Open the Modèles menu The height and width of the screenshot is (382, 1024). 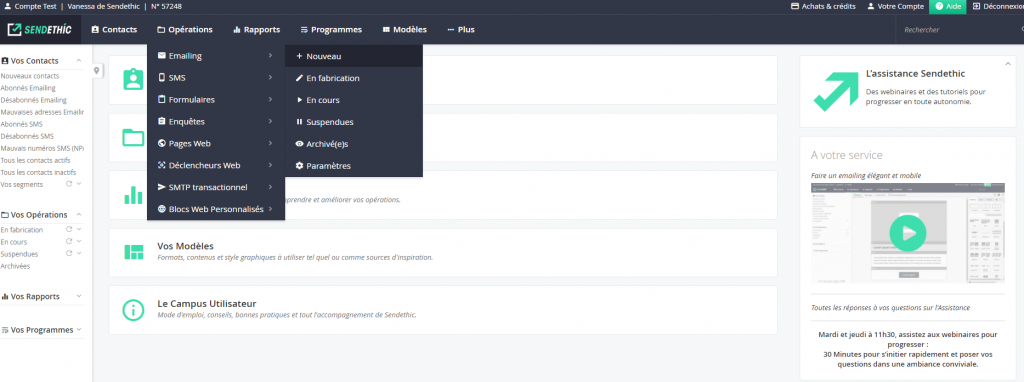pyautogui.click(x=405, y=29)
